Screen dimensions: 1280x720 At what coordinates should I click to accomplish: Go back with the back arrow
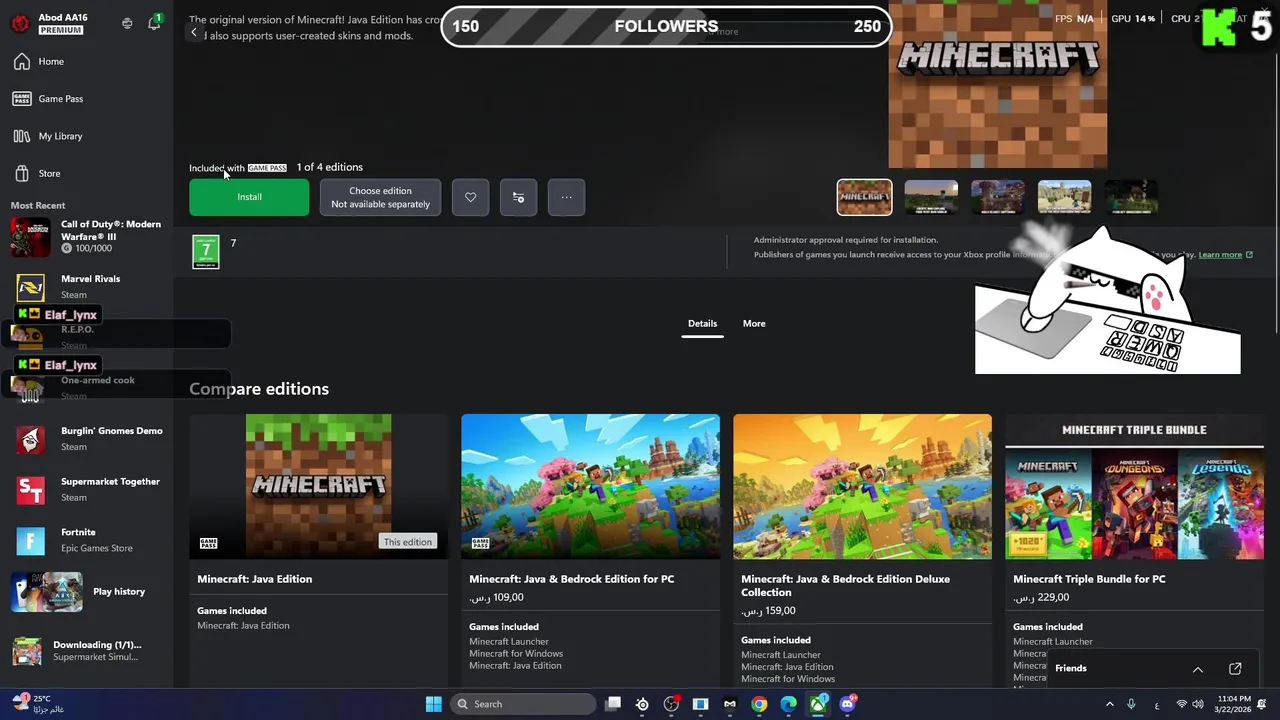pos(194,32)
